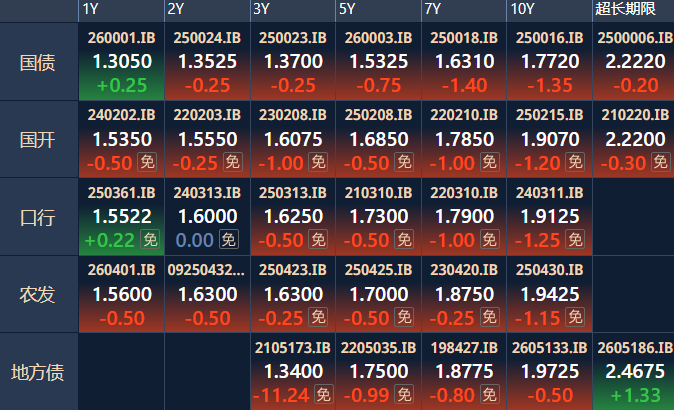Select the 超长期限 column header

[624, 9]
